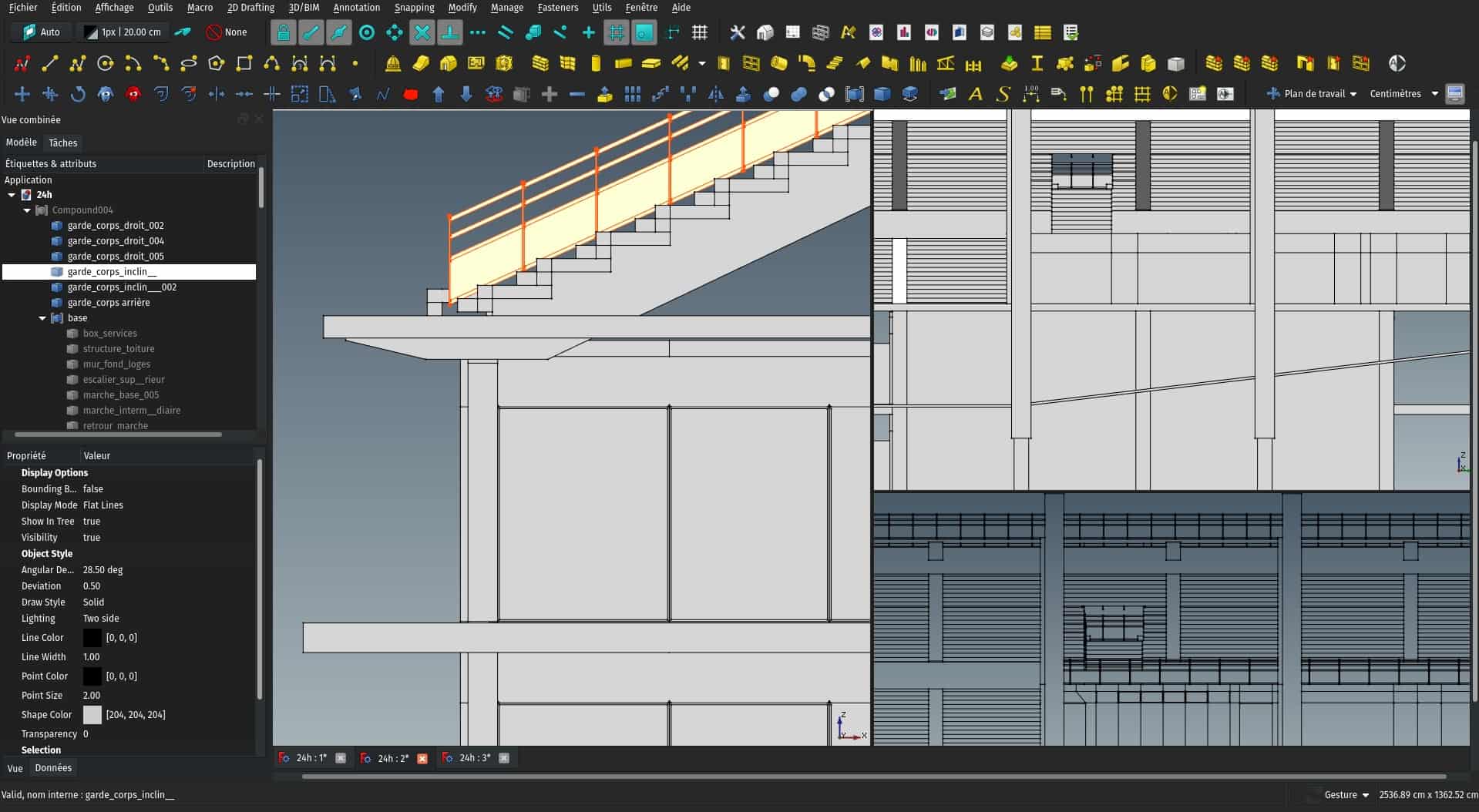This screenshot has height=812, width=1479.
Task: Collapse the base group in the model tree
Action: (42, 318)
